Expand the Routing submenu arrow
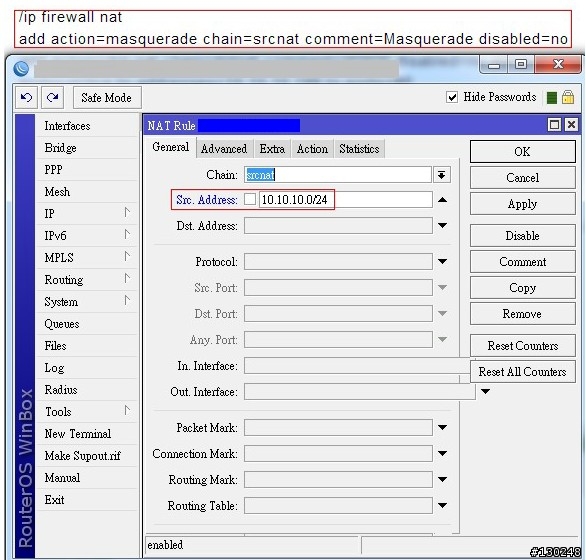The height and width of the screenshot is (560, 586). pos(127,279)
